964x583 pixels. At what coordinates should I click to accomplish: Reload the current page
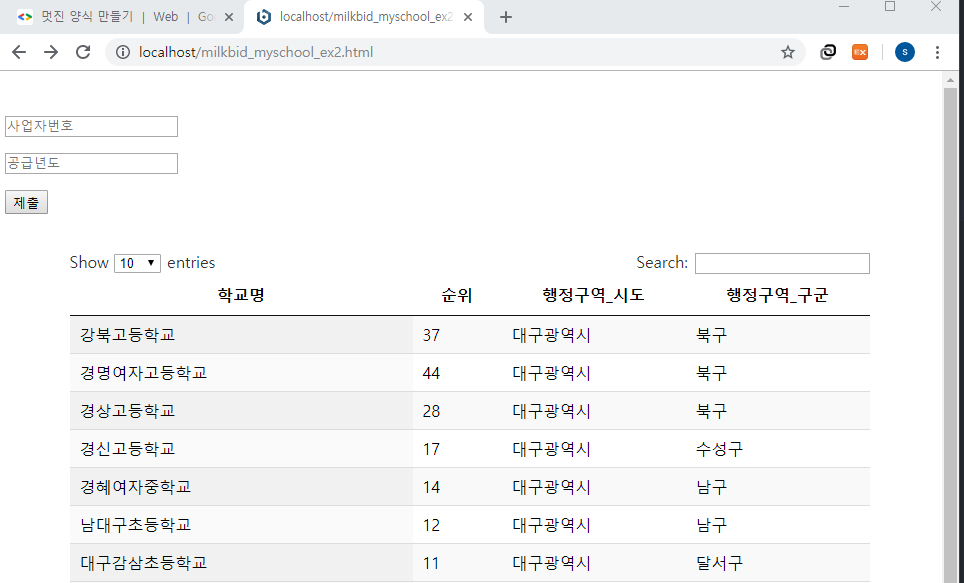[84, 52]
